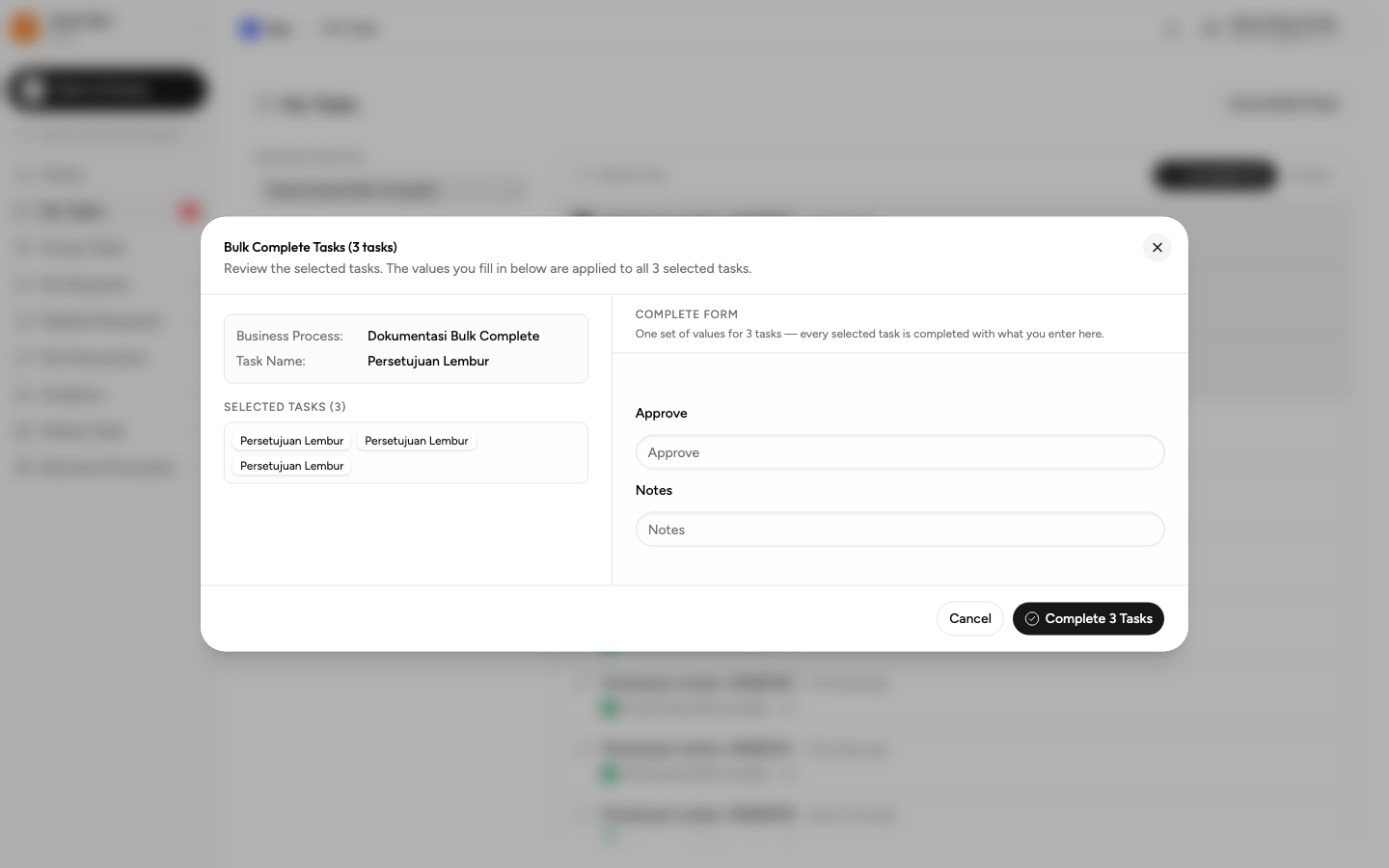Select the first Persetujuan Lembur task chip
The height and width of the screenshot is (868, 1389).
click(291, 441)
